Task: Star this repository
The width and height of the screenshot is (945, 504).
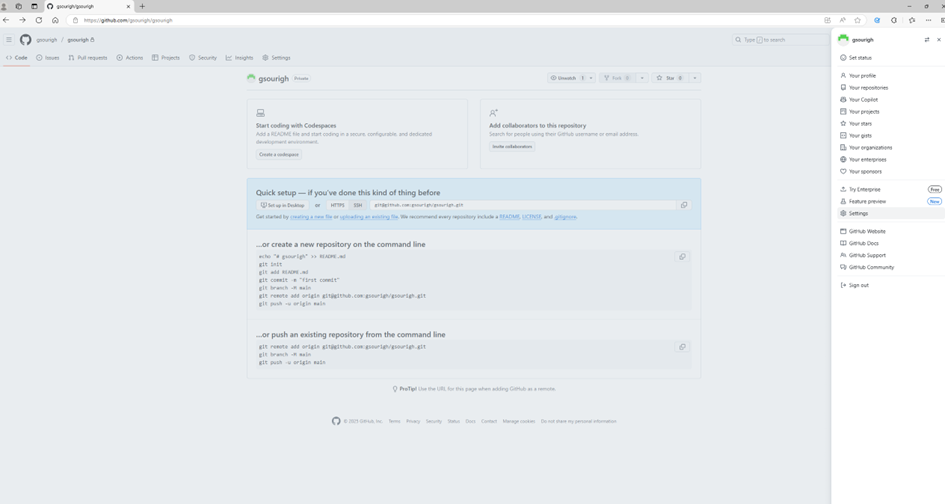Action: pos(669,78)
